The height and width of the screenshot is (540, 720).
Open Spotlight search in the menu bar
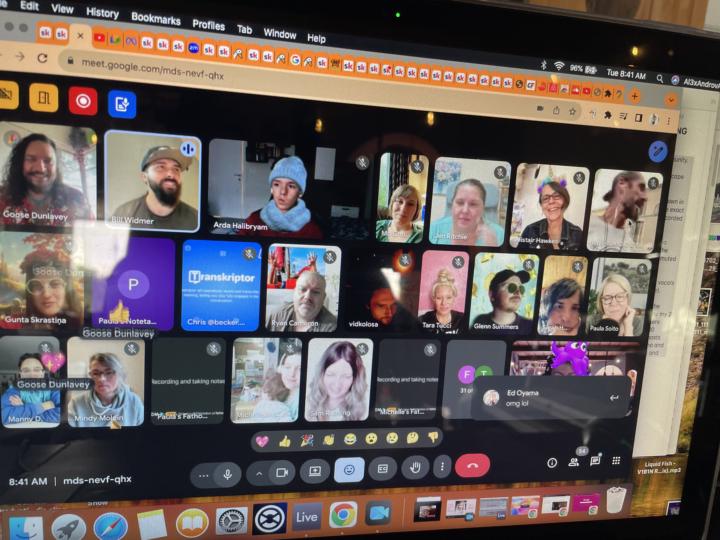659,78
